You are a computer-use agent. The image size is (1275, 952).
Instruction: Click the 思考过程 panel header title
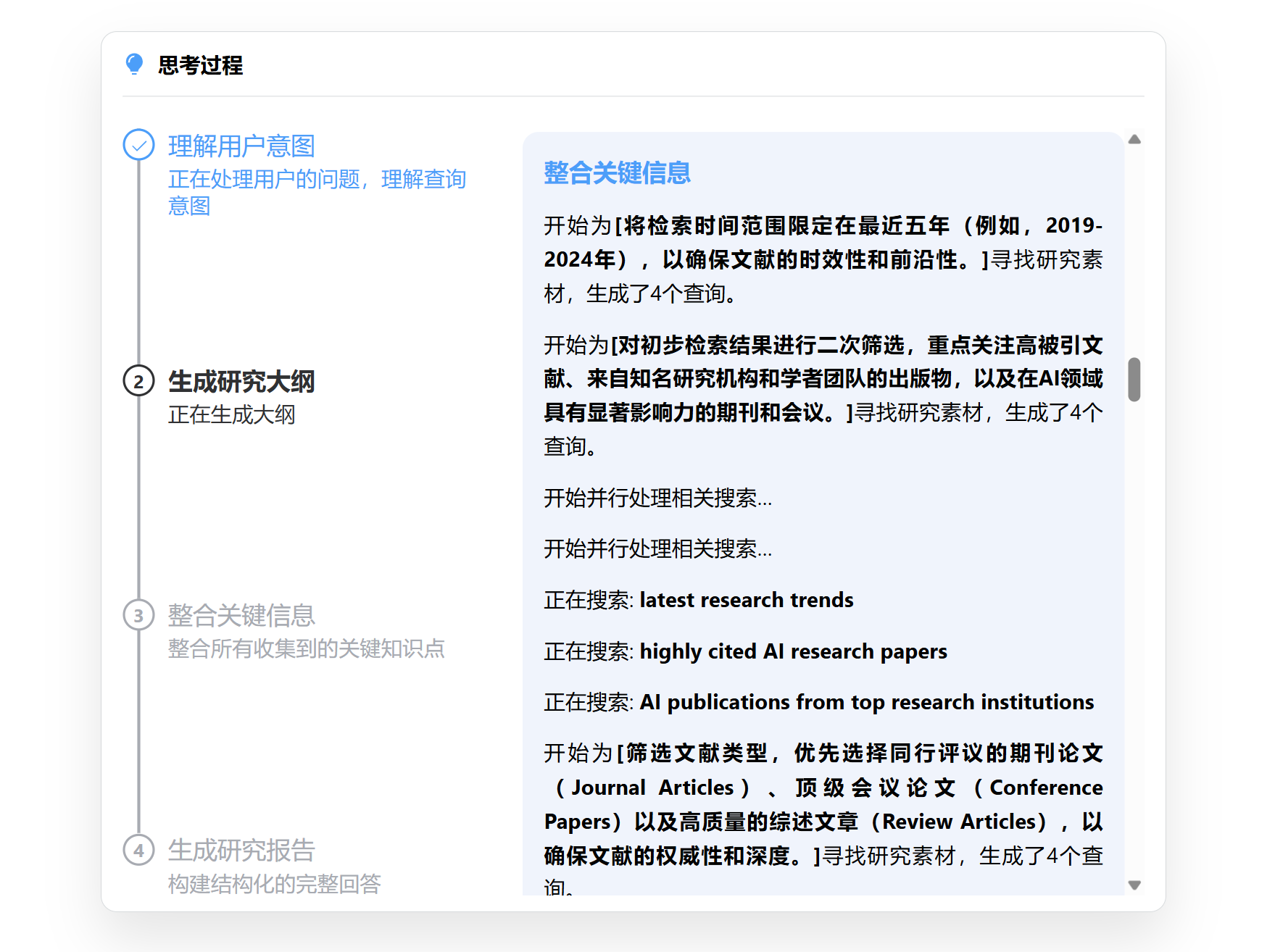coord(201,65)
